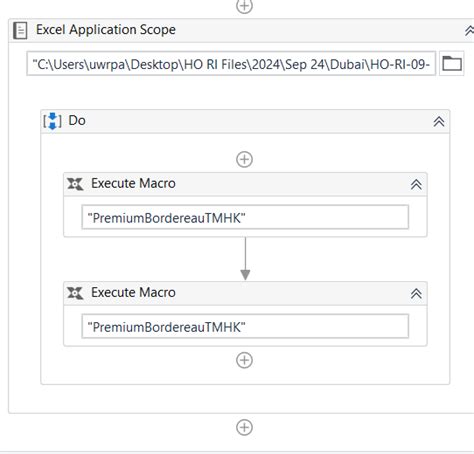This screenshot has height=454, width=474.
Task: Collapse the second Execute Macro activity
Action: pyautogui.click(x=416, y=294)
